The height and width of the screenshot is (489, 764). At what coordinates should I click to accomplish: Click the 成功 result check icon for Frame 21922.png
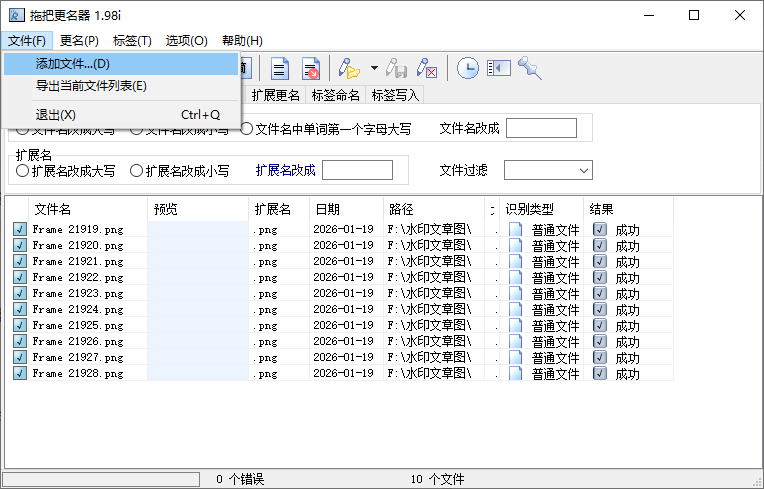coord(600,277)
